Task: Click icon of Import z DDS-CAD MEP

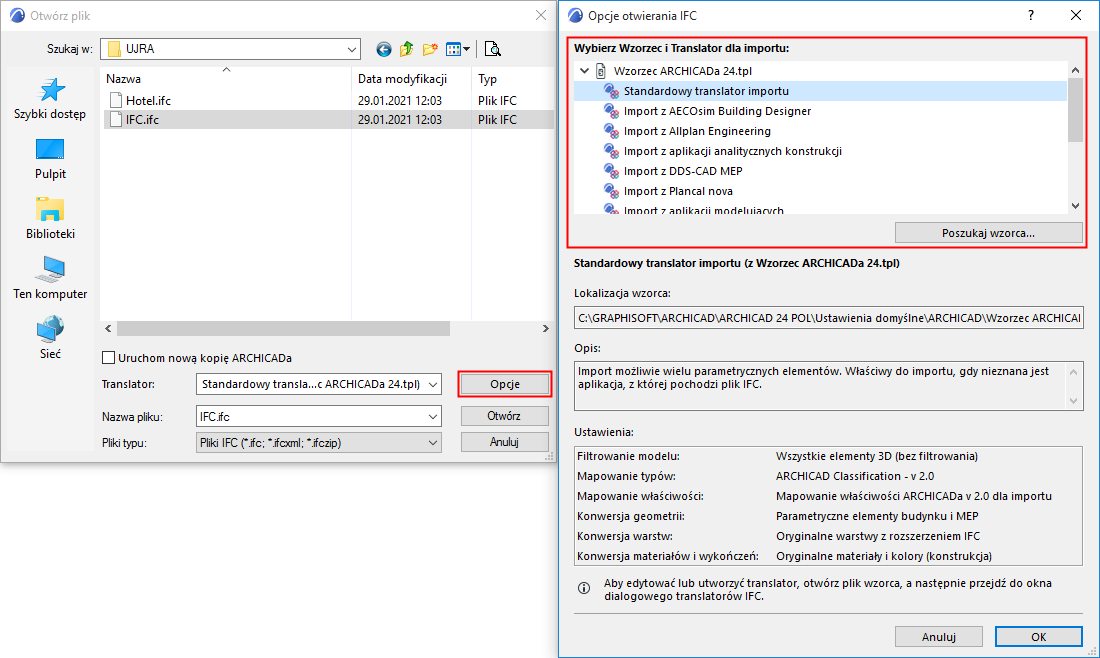Action: [612, 170]
